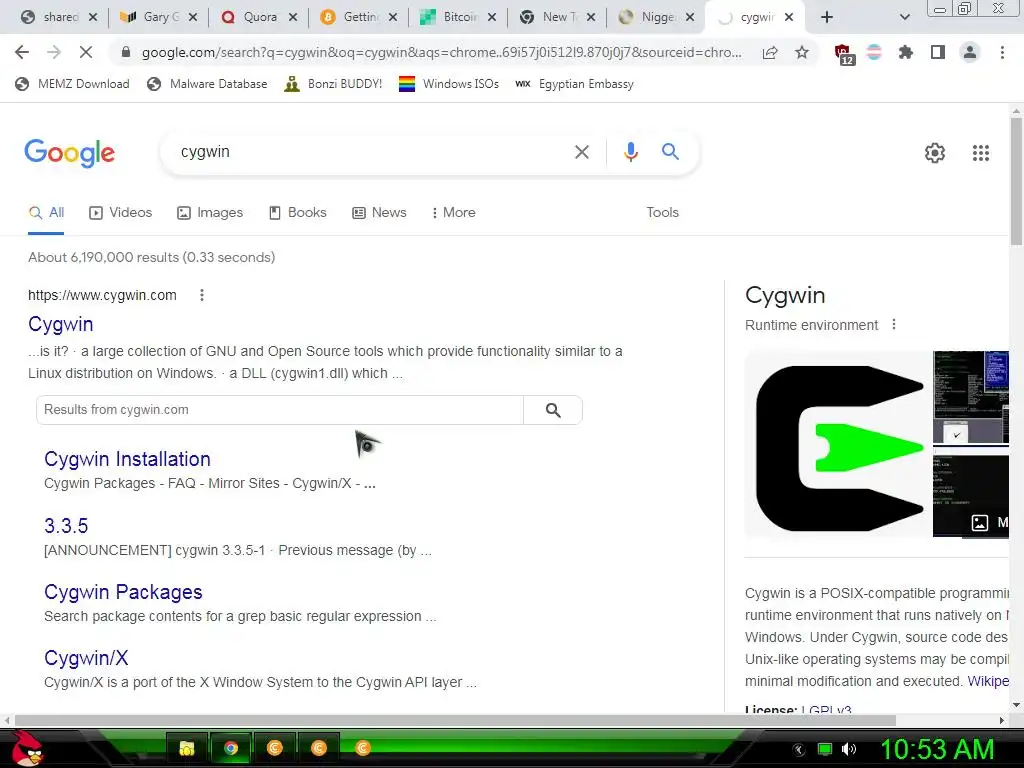Click the Google logo
This screenshot has height=768, width=1024.
coord(69,153)
